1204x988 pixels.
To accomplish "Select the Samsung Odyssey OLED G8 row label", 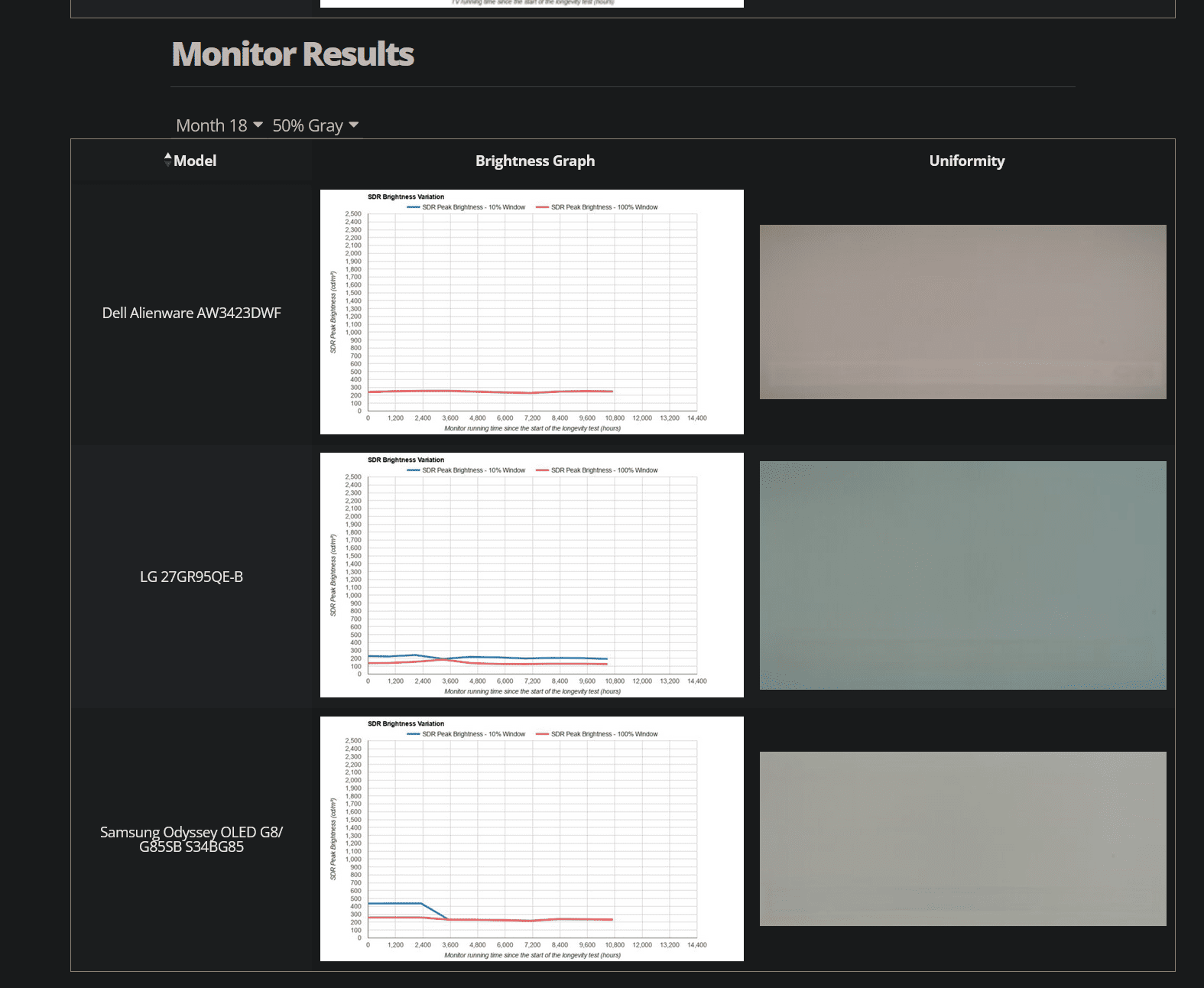I will [192, 839].
